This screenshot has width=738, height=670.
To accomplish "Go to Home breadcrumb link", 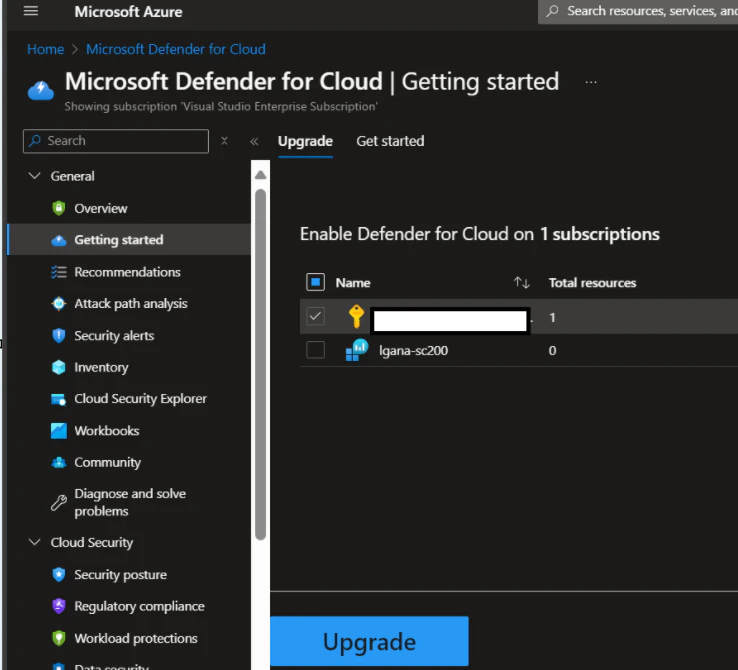I will tap(45, 49).
